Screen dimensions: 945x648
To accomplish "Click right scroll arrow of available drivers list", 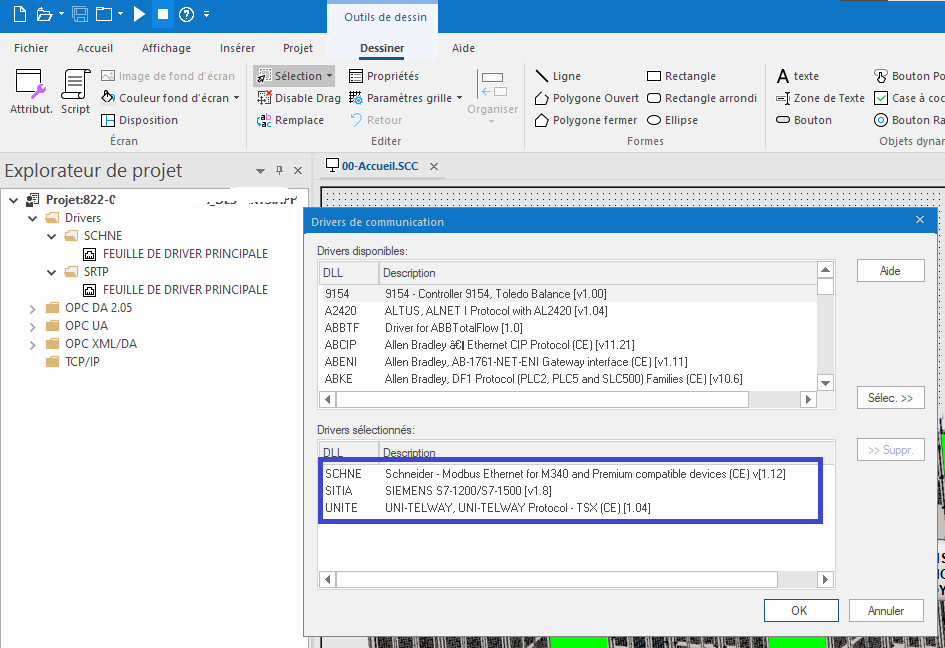I will tap(808, 399).
